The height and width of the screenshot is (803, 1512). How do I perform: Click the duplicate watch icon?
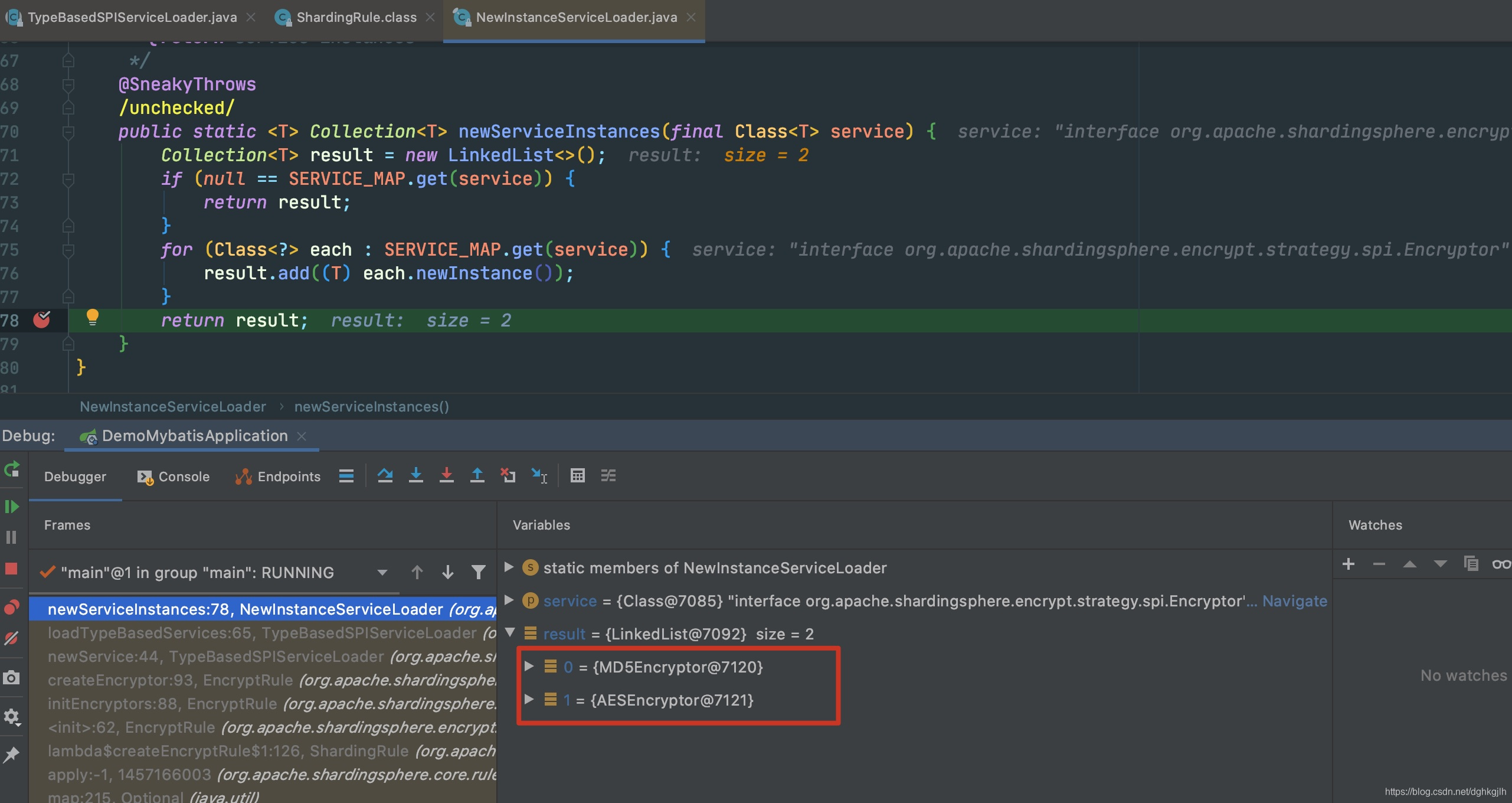(x=1471, y=564)
